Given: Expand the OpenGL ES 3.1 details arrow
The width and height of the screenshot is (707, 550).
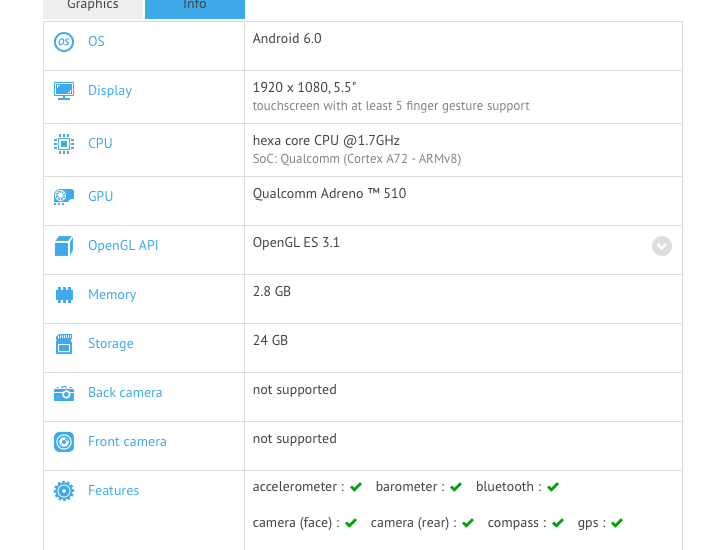Looking at the screenshot, I should [662, 246].
